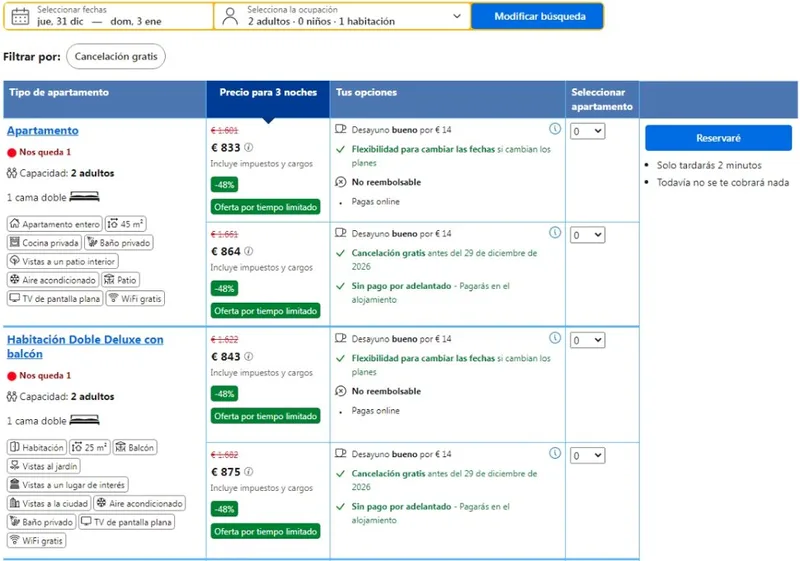800x561 pixels.
Task: Click Oferta por tiempo limitado badge for € 875
Action: point(265,531)
